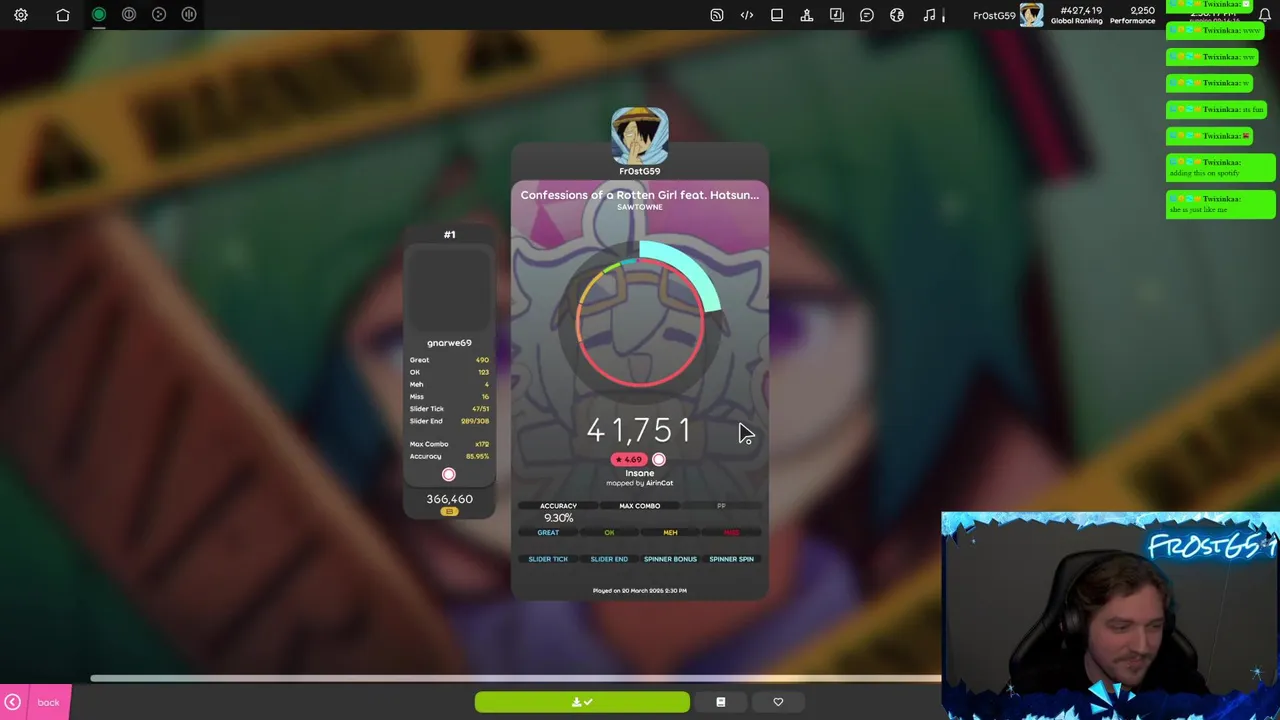1280x720 pixels.
Task: Open the globe dashboard icon
Action: click(x=897, y=15)
